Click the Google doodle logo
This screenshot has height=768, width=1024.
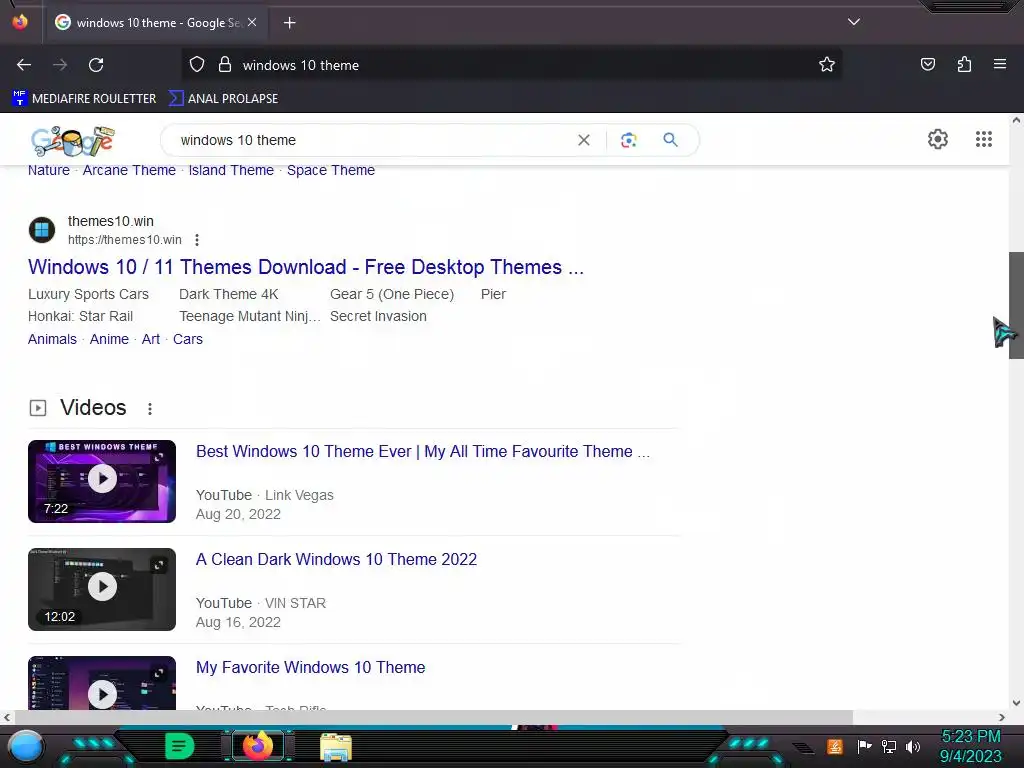coord(72,140)
